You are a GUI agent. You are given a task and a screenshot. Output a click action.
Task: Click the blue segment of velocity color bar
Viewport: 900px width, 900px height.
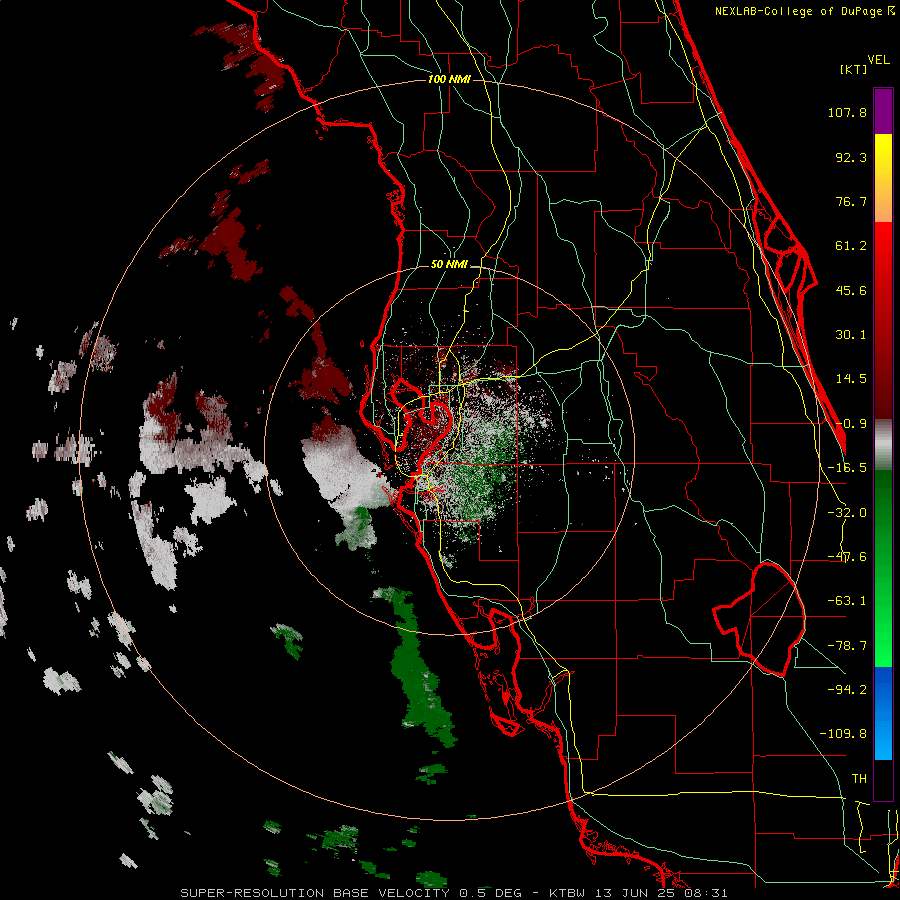883,713
